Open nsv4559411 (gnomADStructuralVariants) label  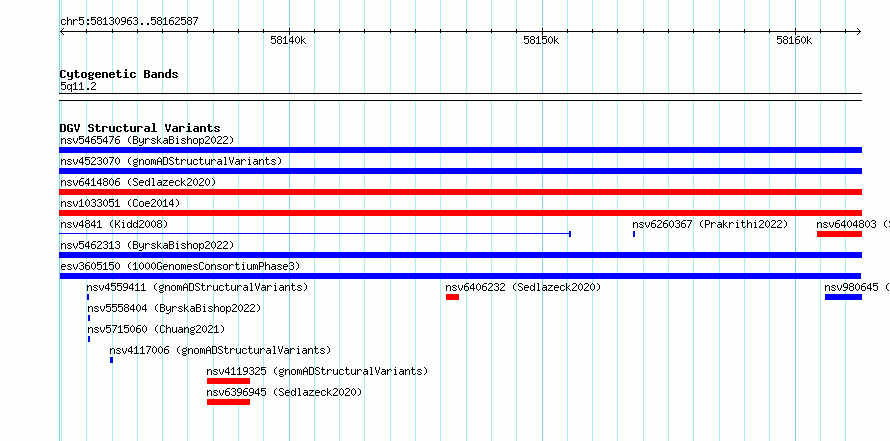tap(197, 287)
